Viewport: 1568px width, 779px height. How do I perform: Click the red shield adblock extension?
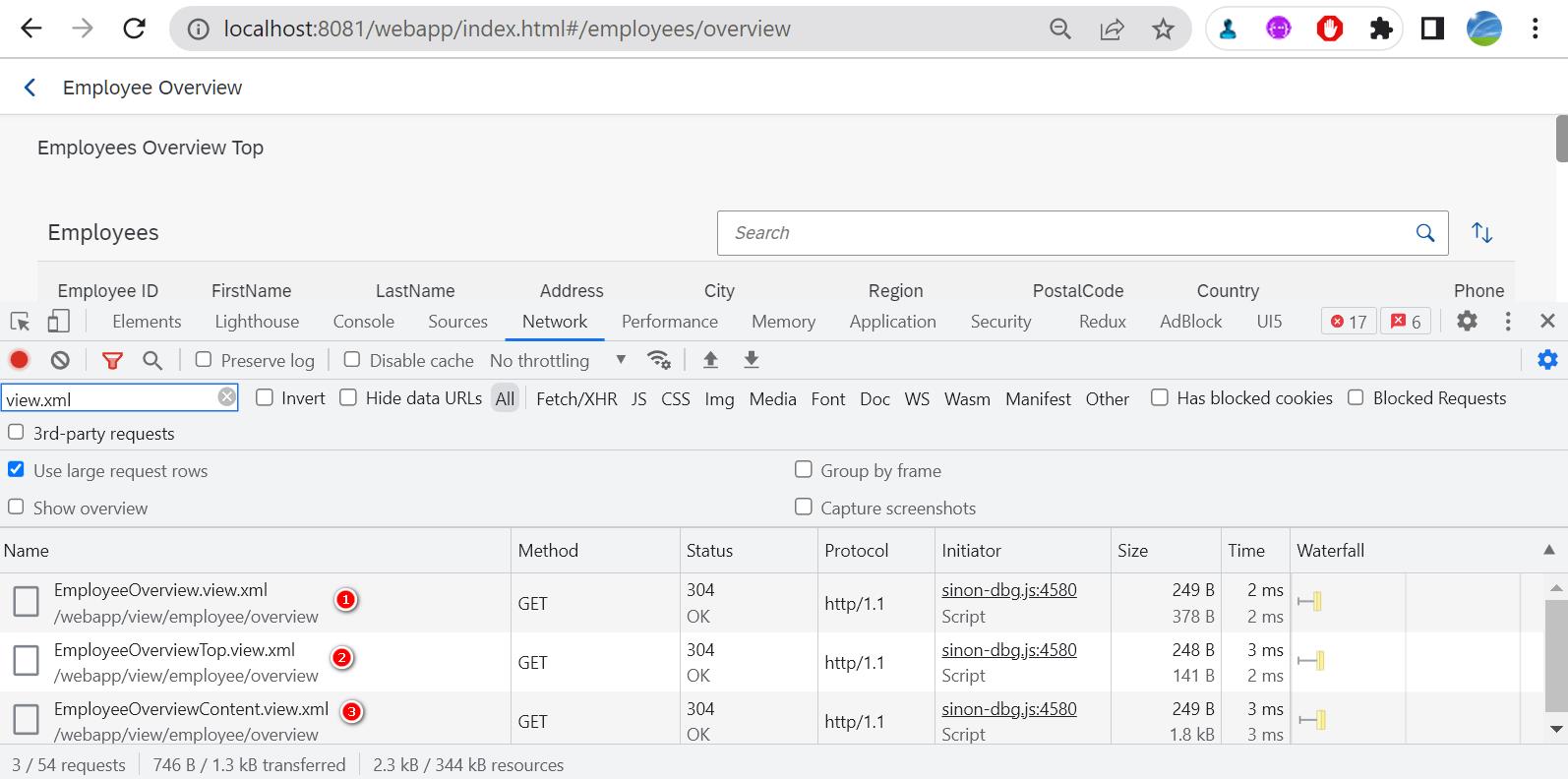[1330, 29]
